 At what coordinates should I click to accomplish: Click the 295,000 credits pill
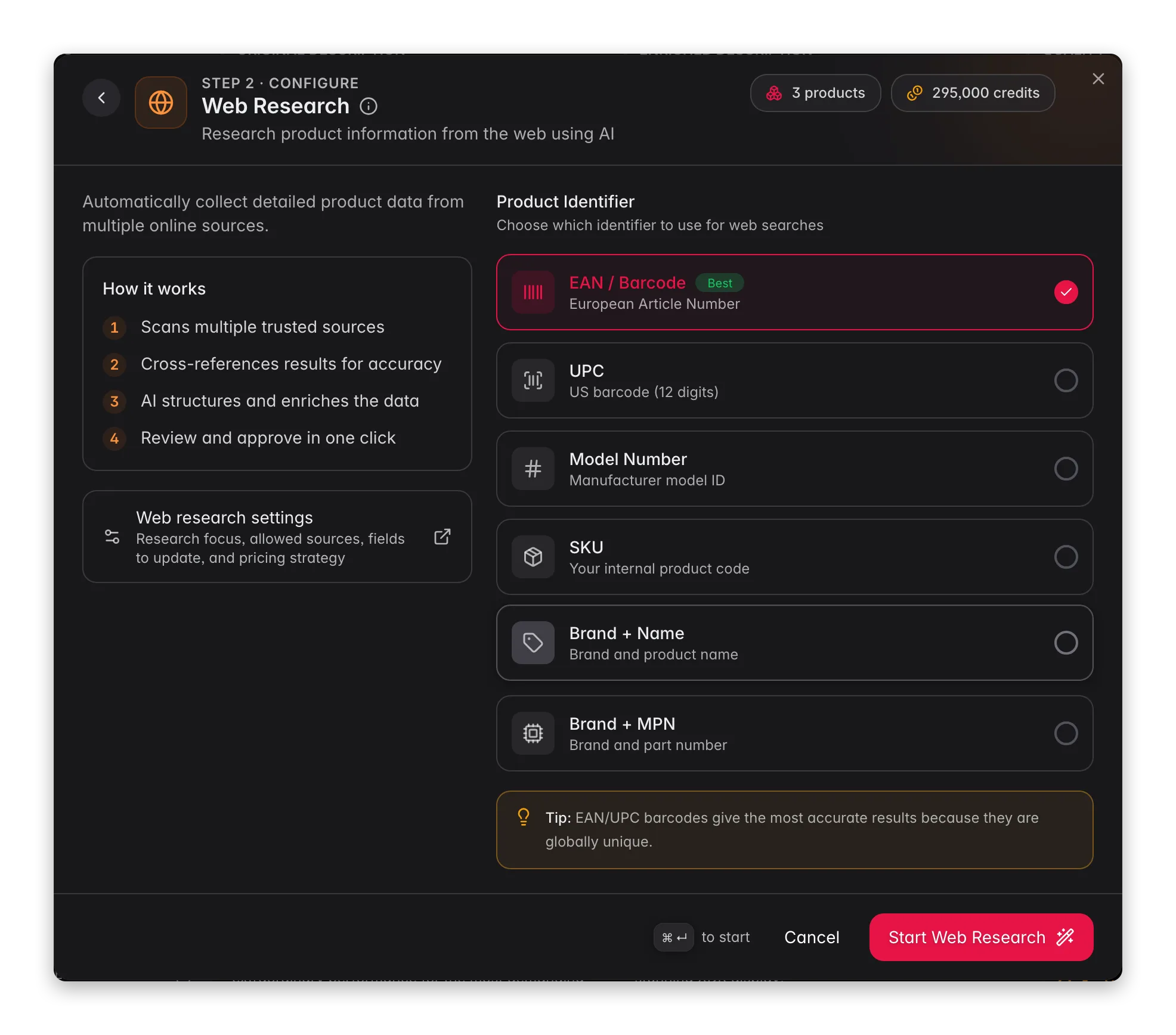[x=973, y=93]
